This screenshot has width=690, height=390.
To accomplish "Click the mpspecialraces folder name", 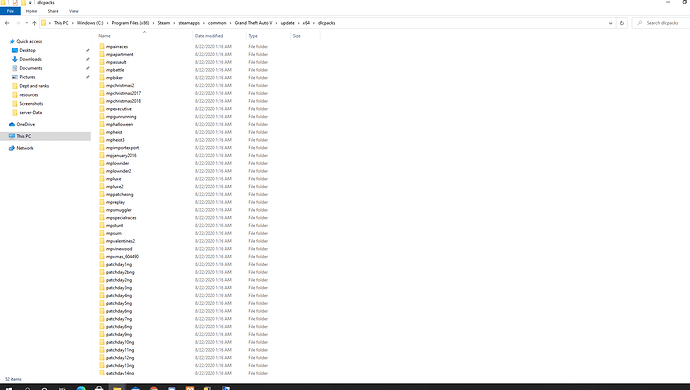I will click(x=121, y=217).
